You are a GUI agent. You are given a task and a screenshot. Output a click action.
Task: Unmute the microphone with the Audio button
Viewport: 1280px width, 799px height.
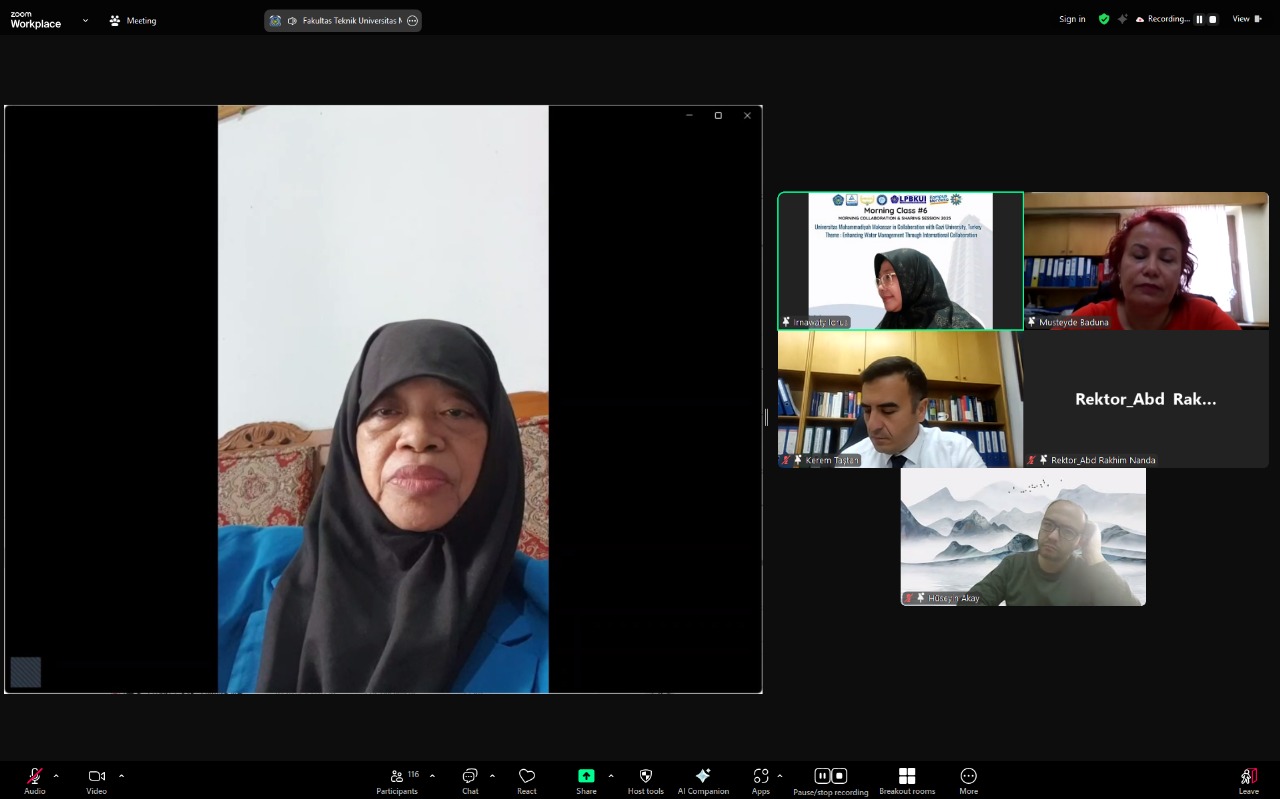(34, 779)
